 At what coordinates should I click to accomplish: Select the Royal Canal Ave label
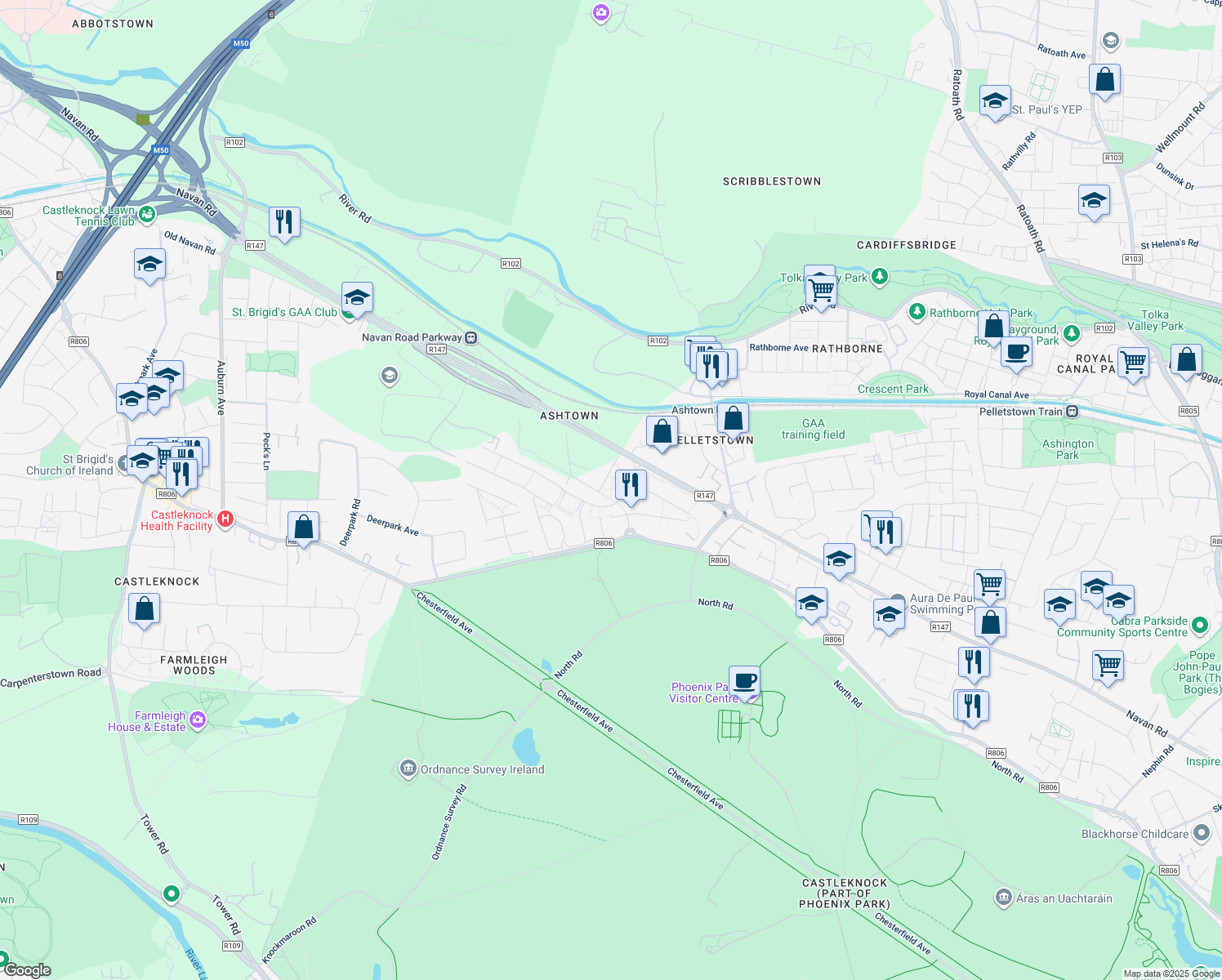(x=997, y=394)
